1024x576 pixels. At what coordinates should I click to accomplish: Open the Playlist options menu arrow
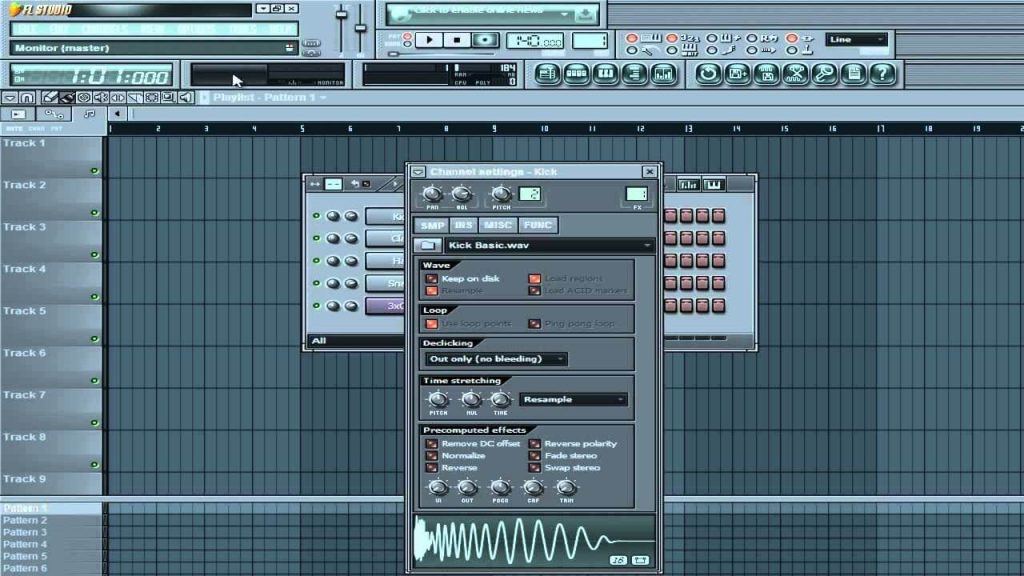pos(10,97)
